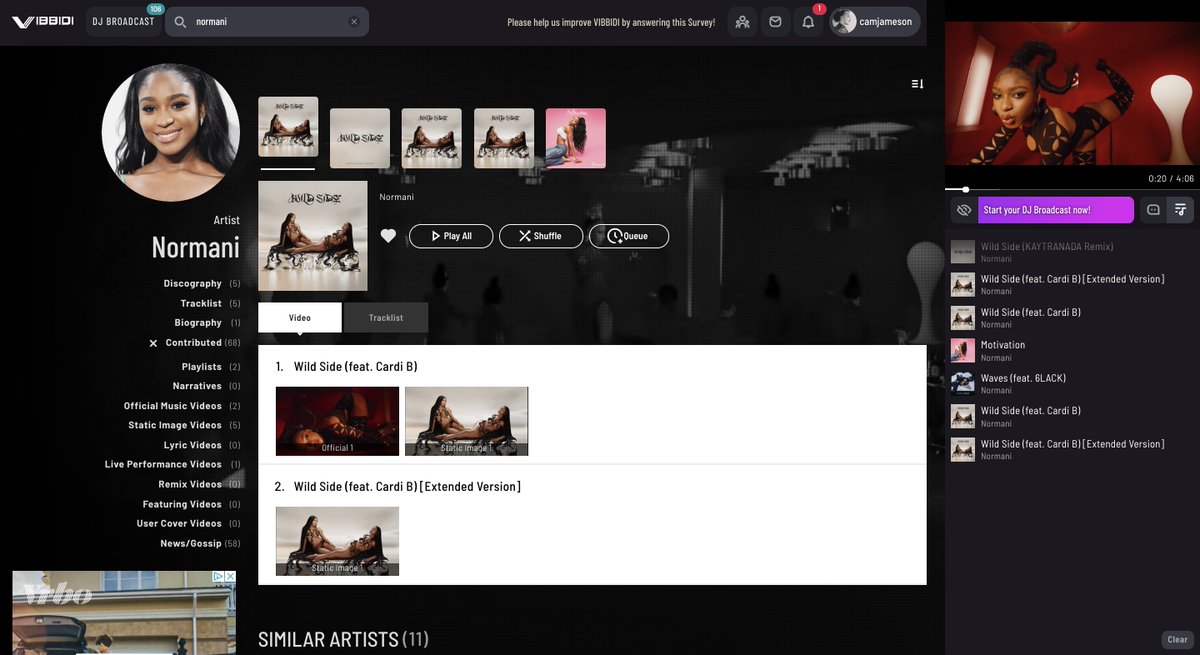Switch to the Tracklist tab
Image resolution: width=1200 pixels, height=655 pixels.
[386, 317]
